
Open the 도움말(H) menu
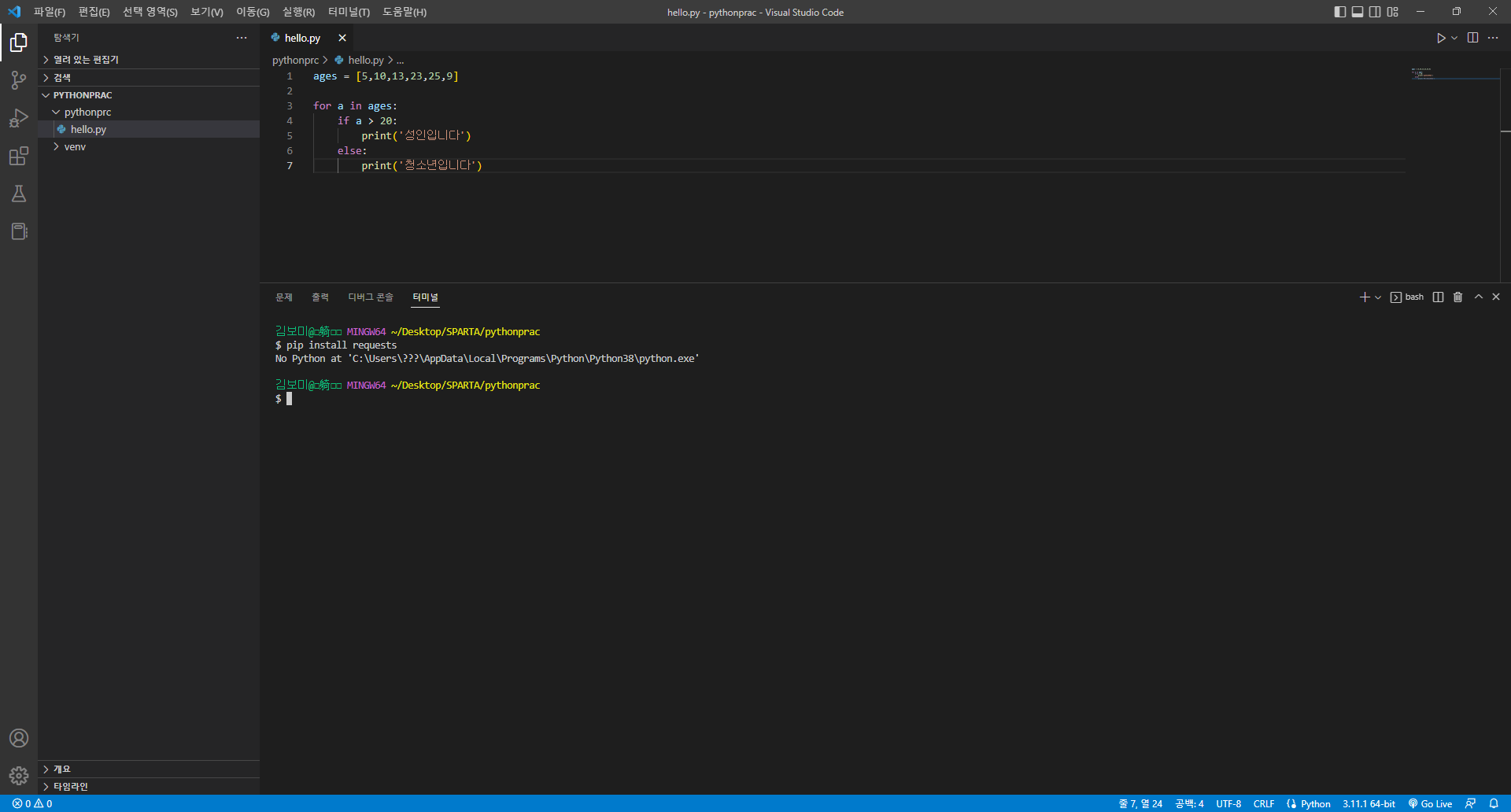(405, 12)
